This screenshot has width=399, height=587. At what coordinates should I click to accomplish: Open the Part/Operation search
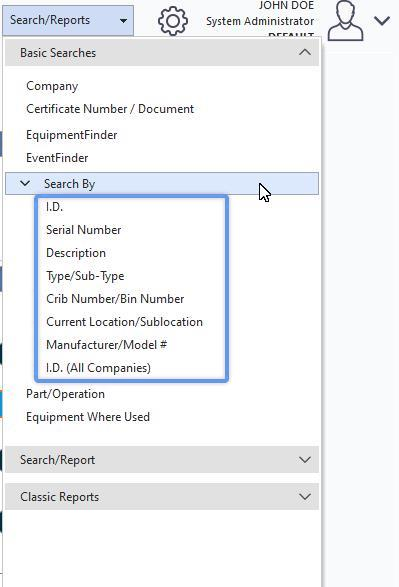(65, 394)
